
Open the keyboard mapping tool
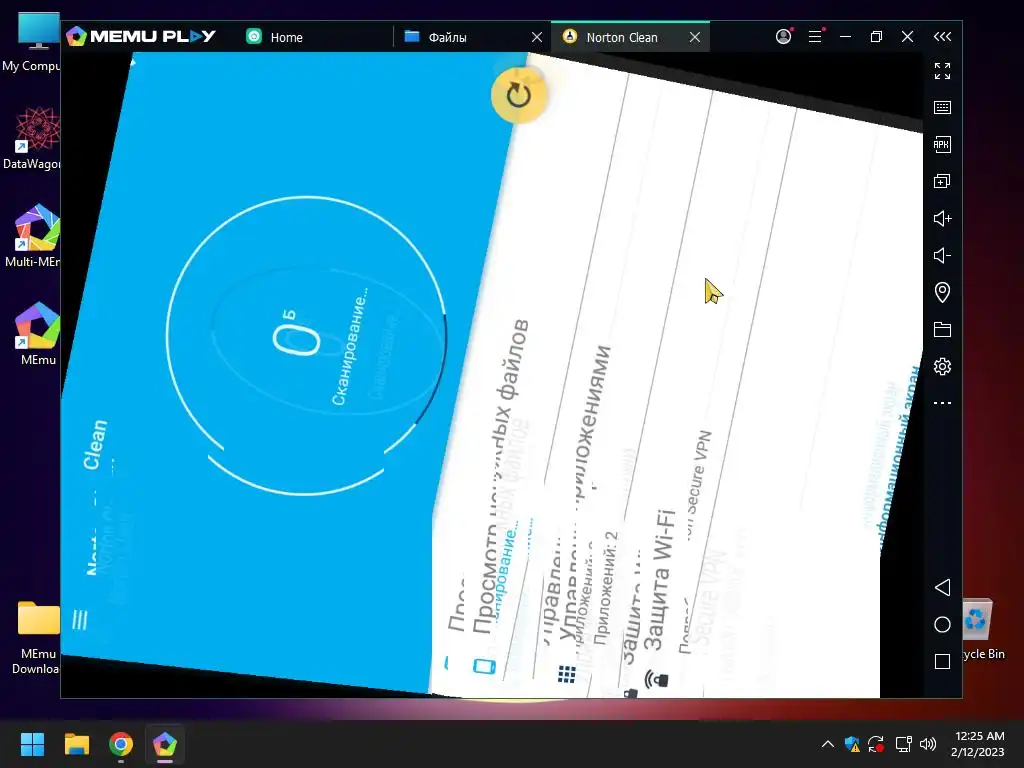tap(942, 107)
